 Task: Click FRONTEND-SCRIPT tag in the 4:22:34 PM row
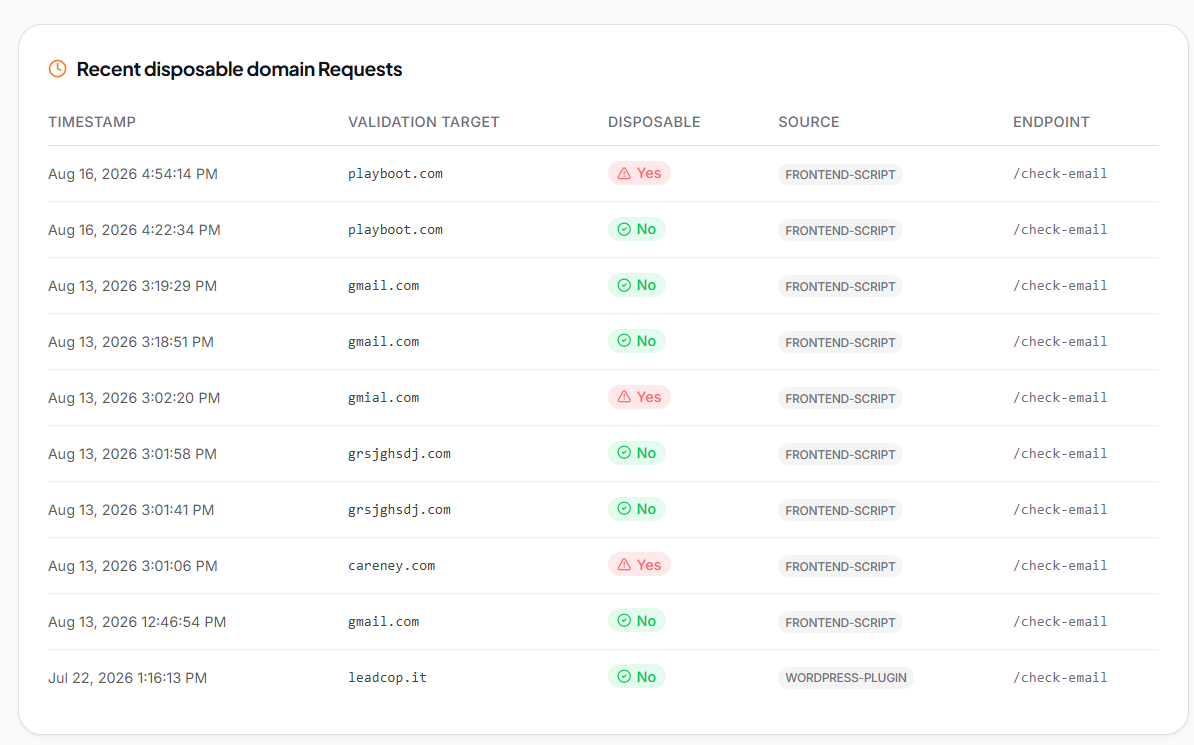[x=840, y=230]
